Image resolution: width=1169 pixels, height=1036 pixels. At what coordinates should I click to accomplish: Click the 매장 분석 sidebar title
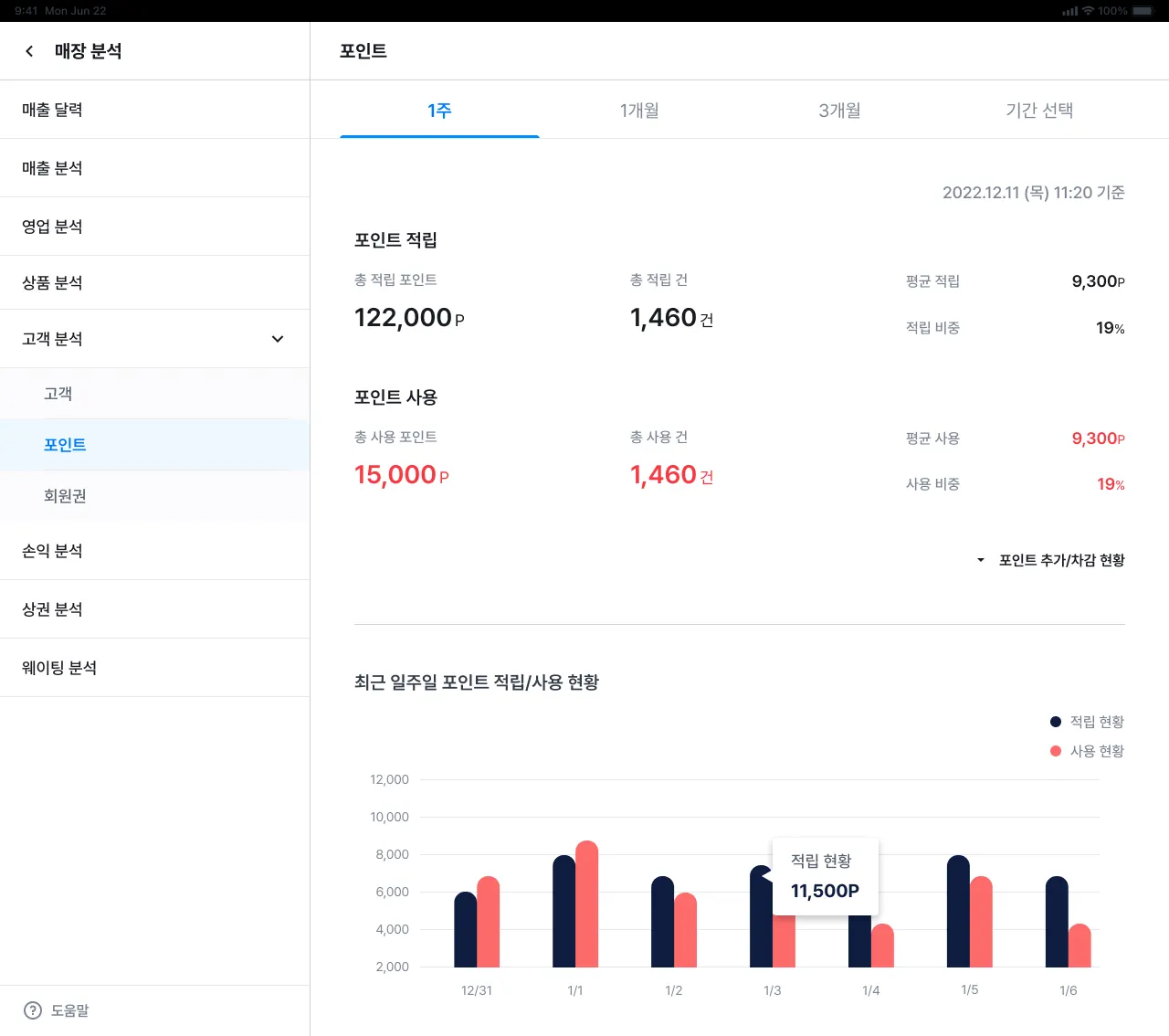pyautogui.click(x=88, y=51)
